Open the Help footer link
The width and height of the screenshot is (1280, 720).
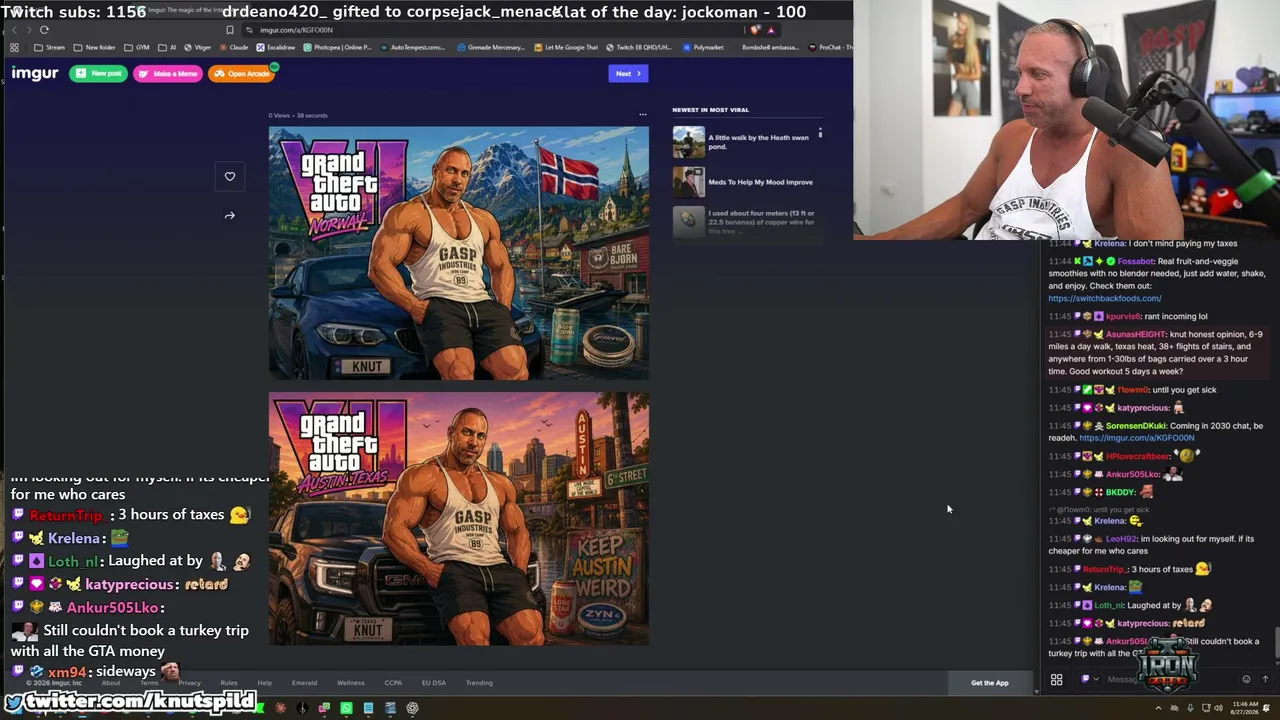point(264,683)
